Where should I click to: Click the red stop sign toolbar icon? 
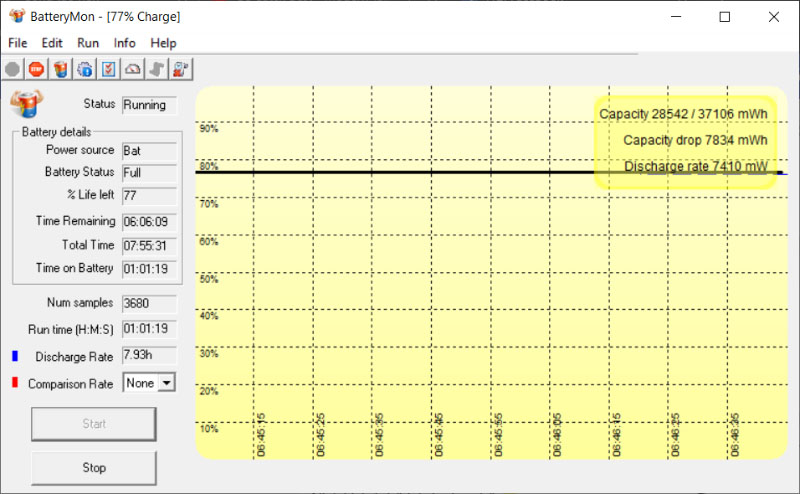(x=36, y=69)
